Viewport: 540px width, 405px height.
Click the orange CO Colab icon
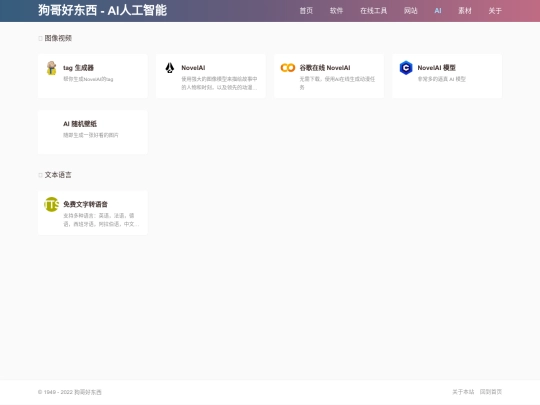(288, 68)
